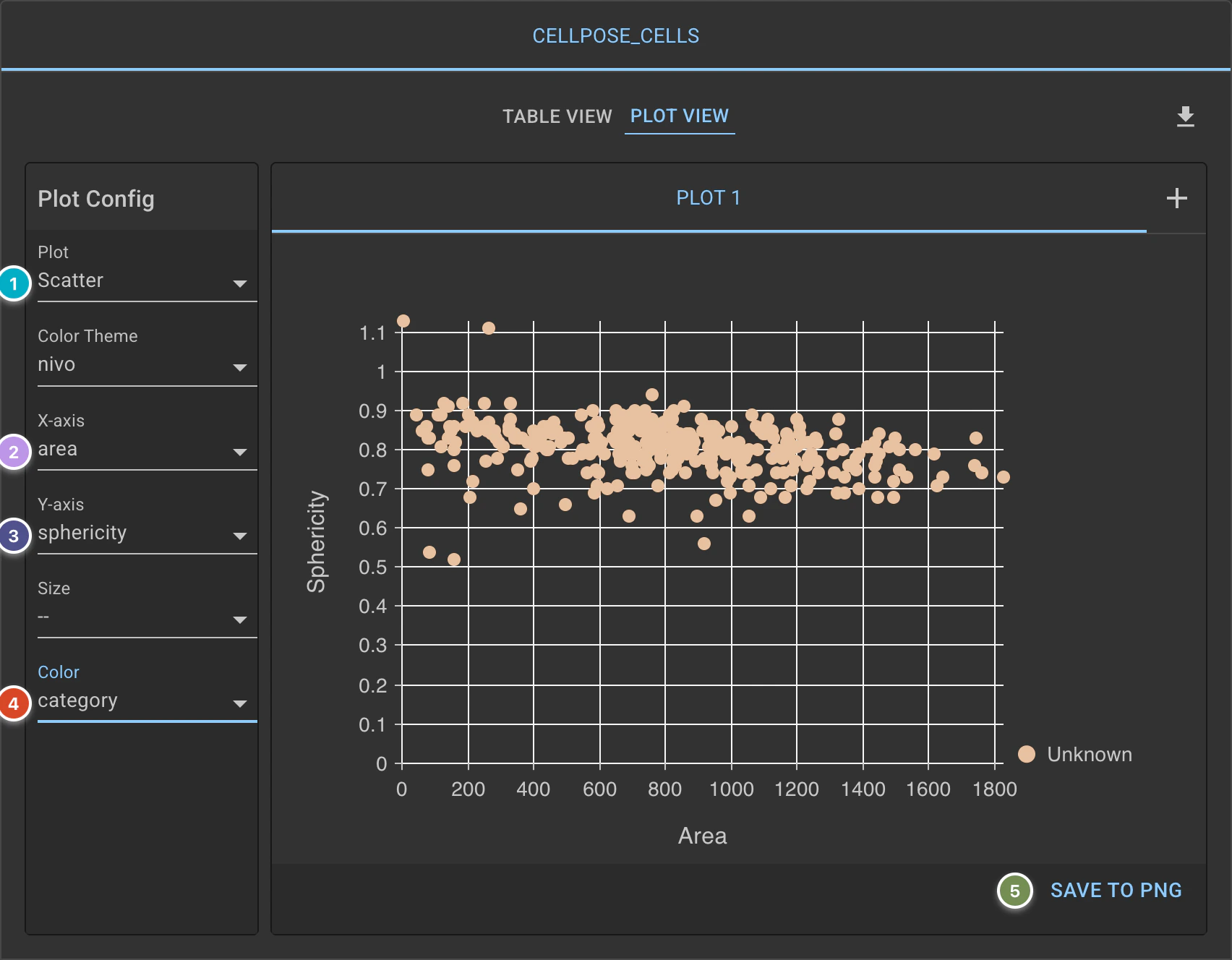The image size is (1232, 960).
Task: Click the Area axis title
Action: (x=702, y=836)
